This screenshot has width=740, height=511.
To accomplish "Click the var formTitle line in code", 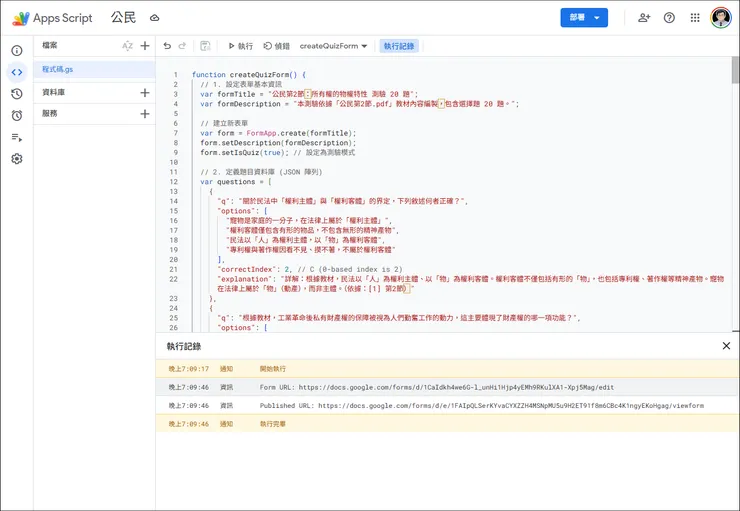I will (309, 94).
